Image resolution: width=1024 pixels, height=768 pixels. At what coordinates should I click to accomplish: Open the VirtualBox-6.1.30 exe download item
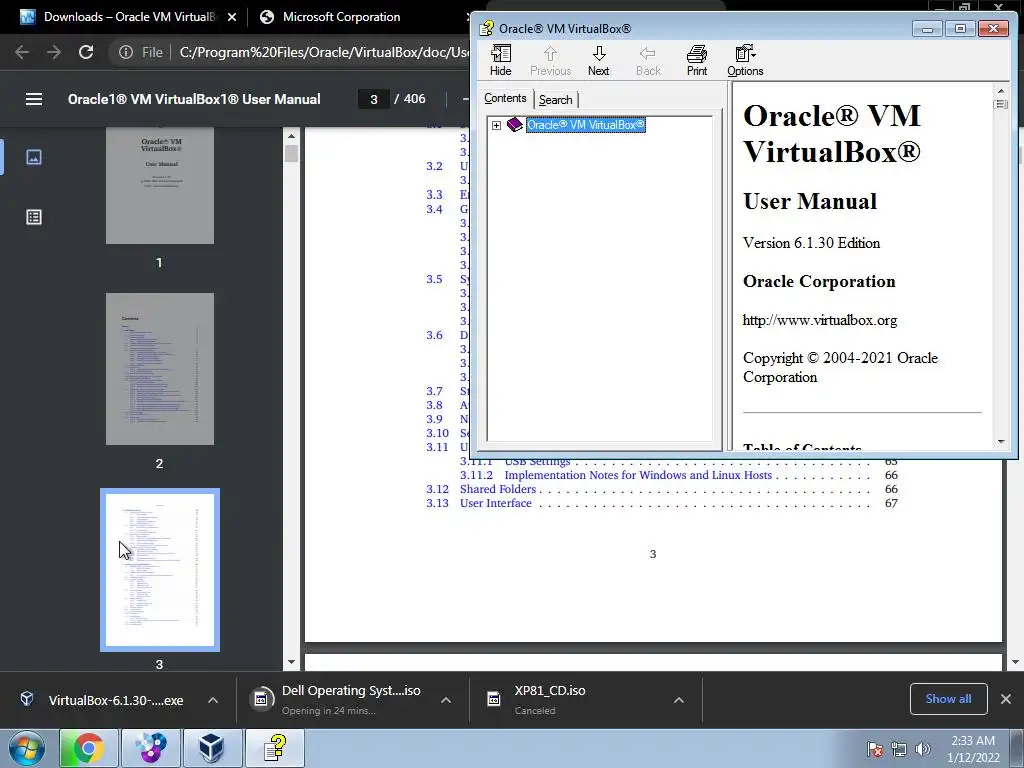coord(104,700)
